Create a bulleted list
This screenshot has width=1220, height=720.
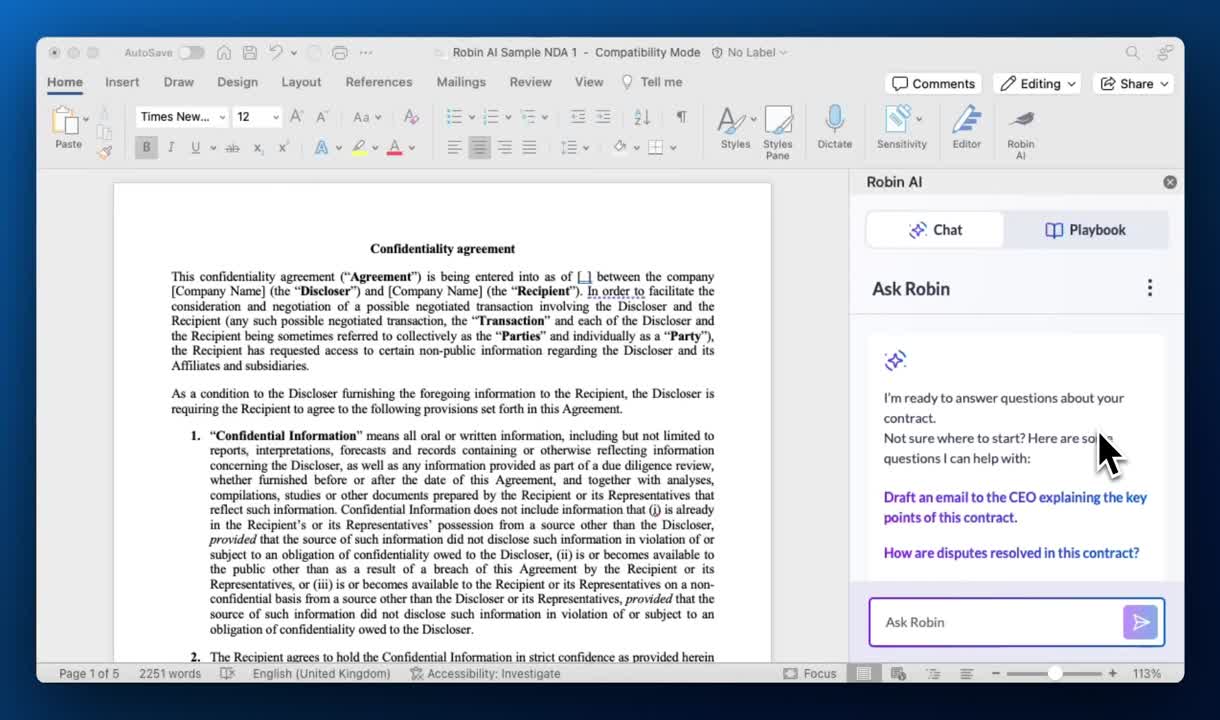(x=454, y=117)
